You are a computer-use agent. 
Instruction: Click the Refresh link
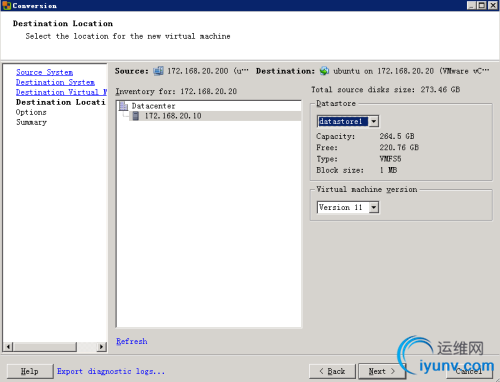click(x=132, y=341)
